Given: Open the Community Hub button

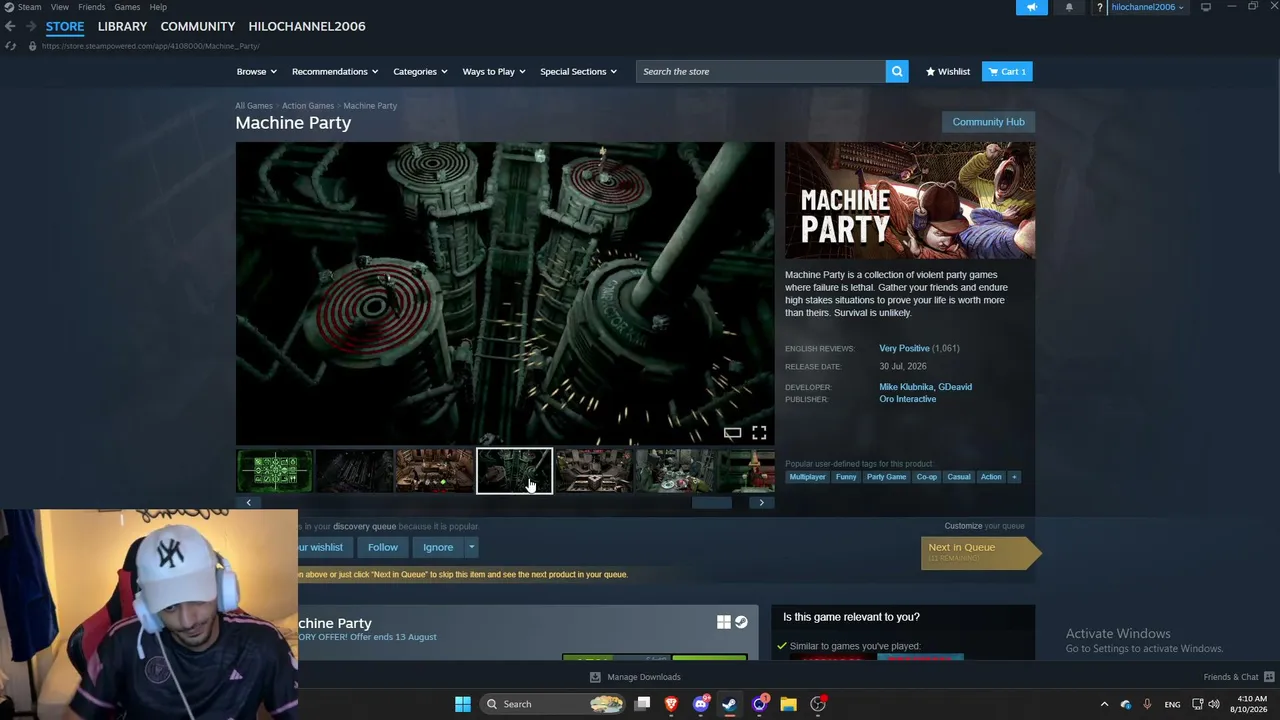Looking at the screenshot, I should 988,122.
